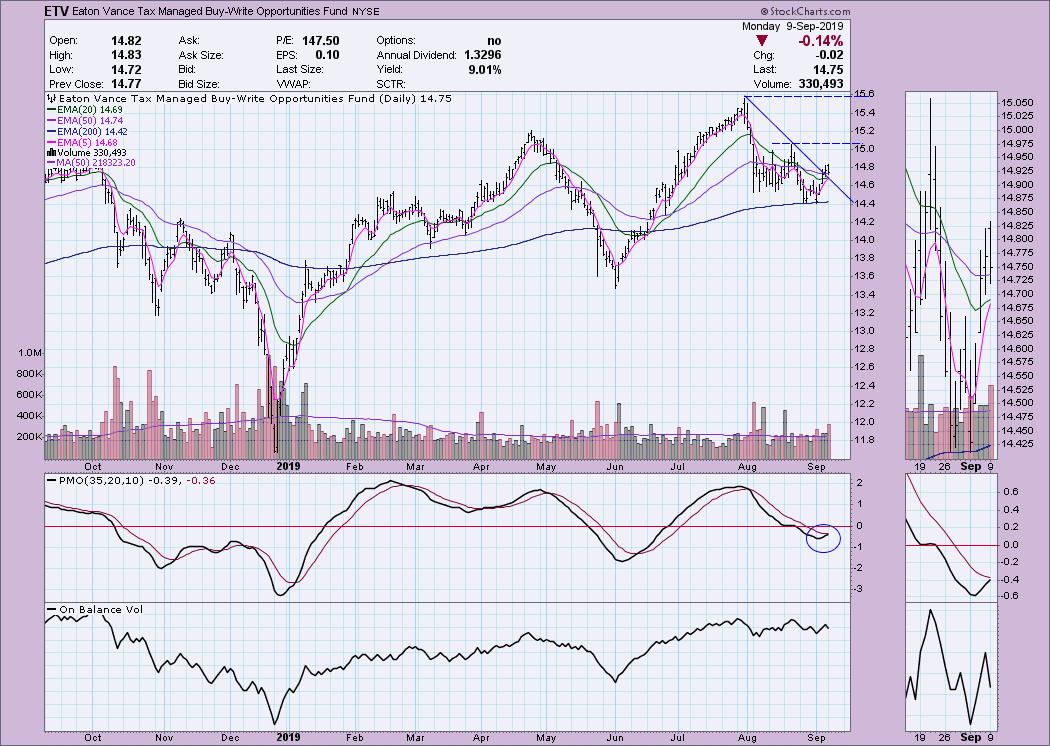This screenshot has width=1050, height=746.
Task: Click the Sep label under the mini price chart
Action: pos(970,466)
